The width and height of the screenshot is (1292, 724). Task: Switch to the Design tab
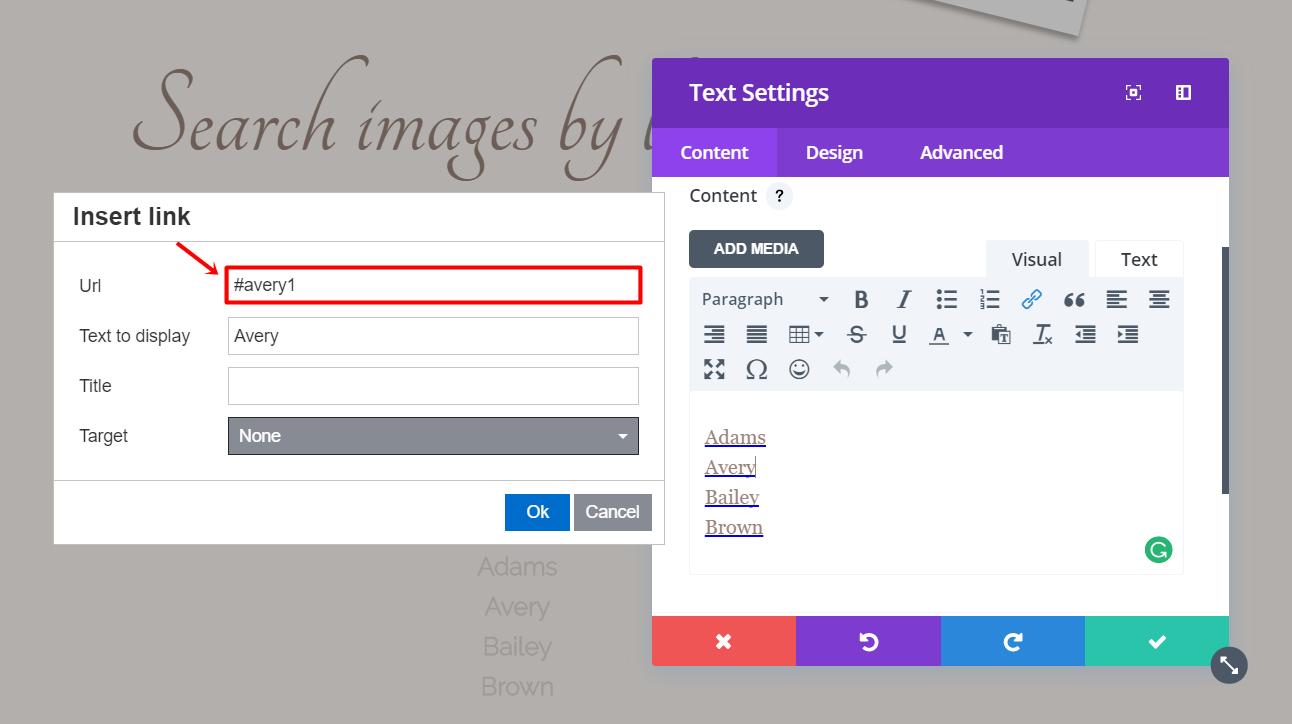tap(834, 153)
